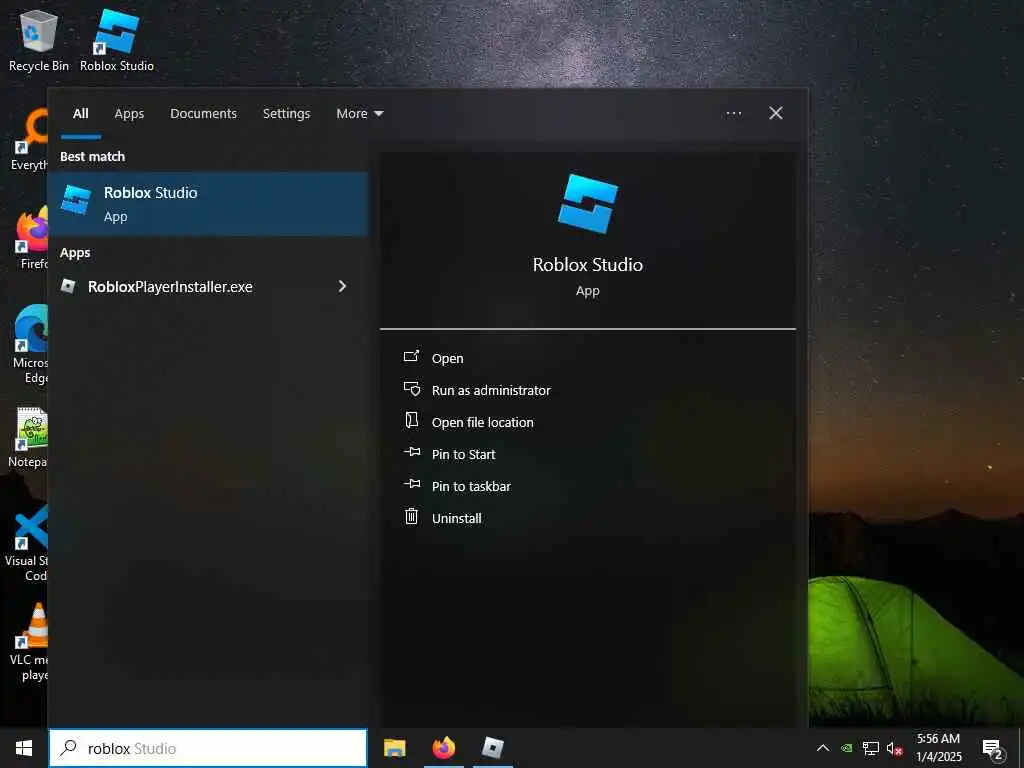Select the Visual Studio Code desktop shortcut
This screenshot has height=768, width=1024.
26,543
